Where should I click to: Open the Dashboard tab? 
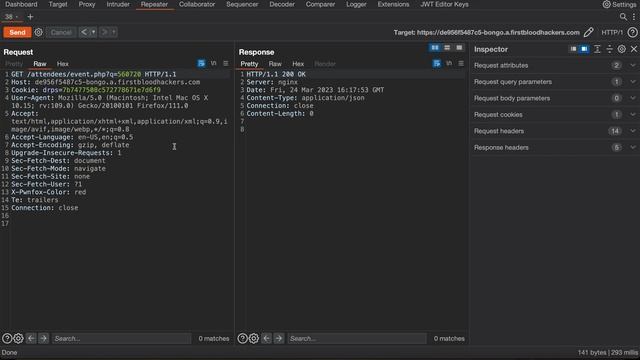click(x=21, y=4)
